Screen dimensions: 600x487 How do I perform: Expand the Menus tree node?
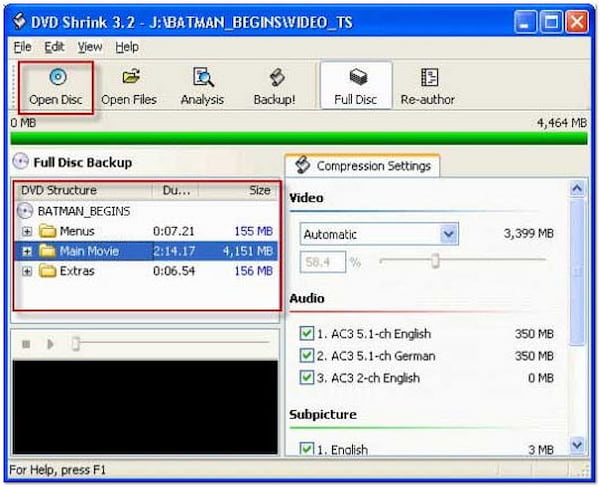click(27, 231)
